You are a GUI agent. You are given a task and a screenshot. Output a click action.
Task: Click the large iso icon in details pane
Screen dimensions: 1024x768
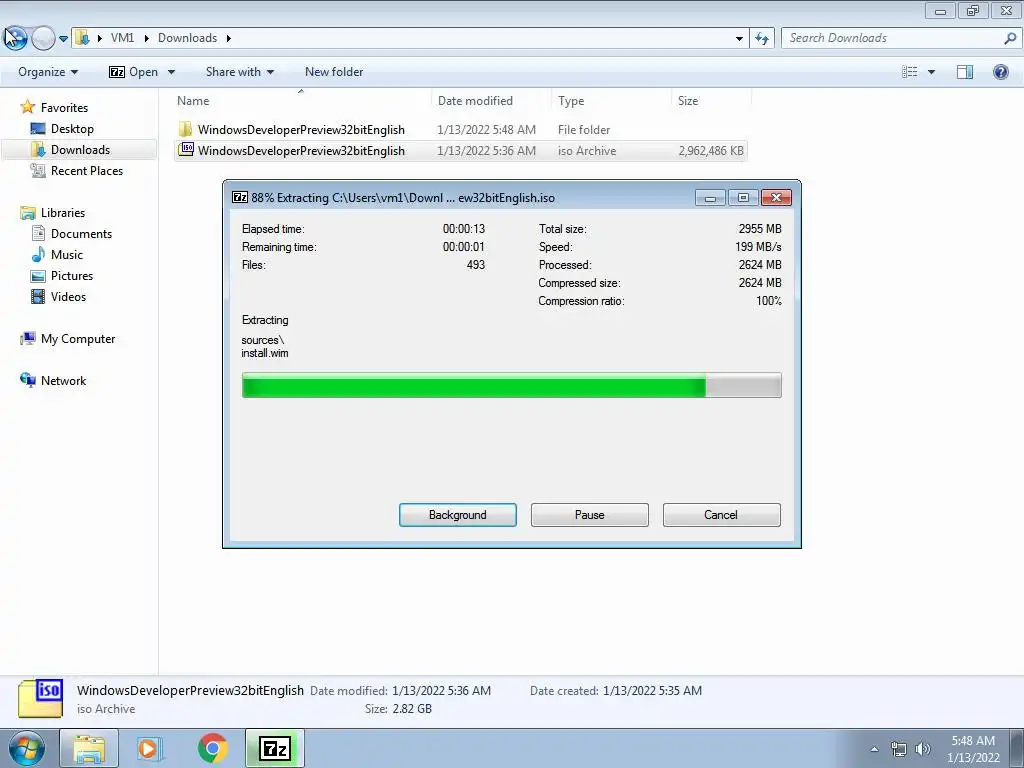pyautogui.click(x=40, y=698)
